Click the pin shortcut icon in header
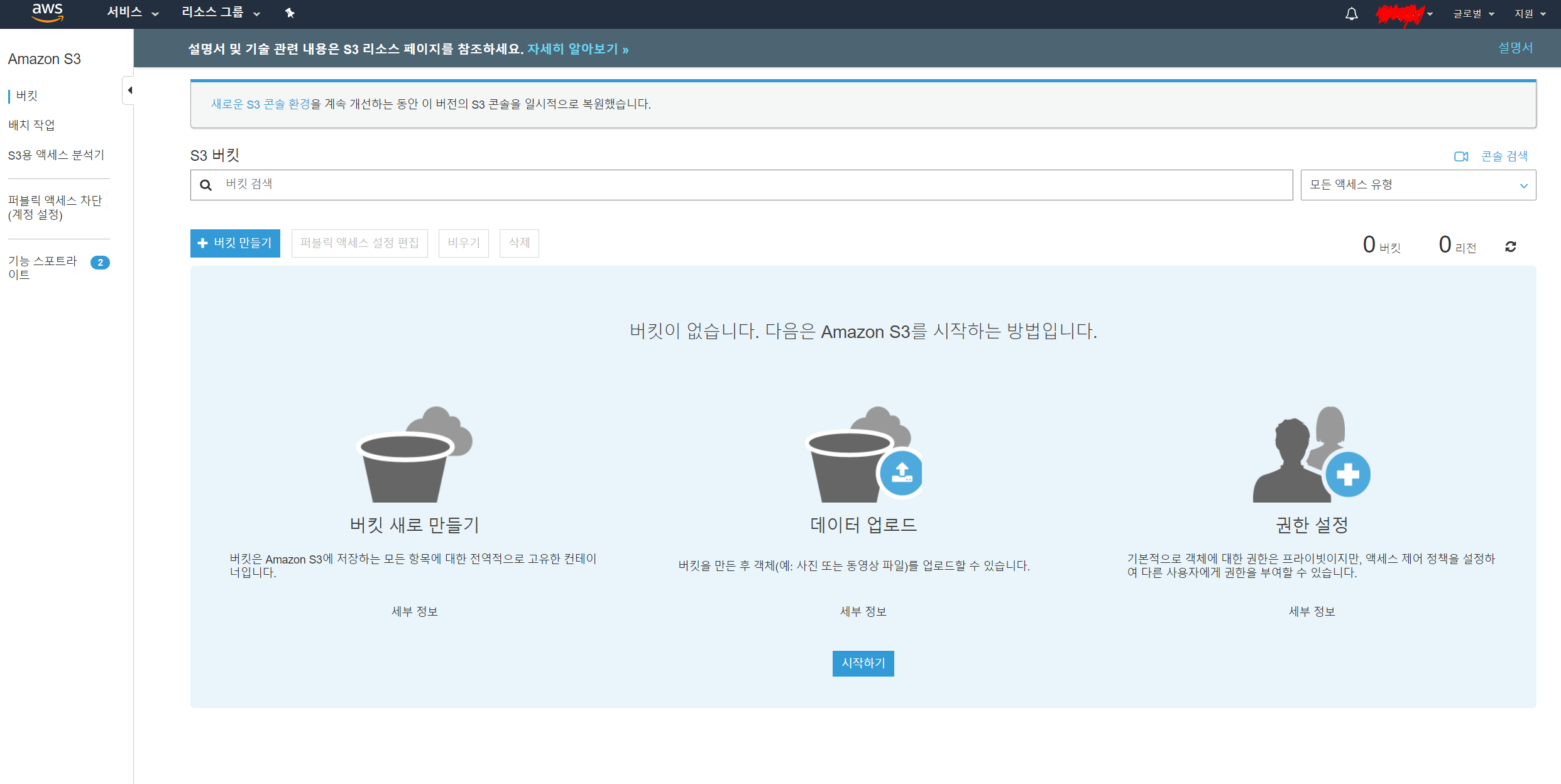The width and height of the screenshot is (1561, 784). 290,13
